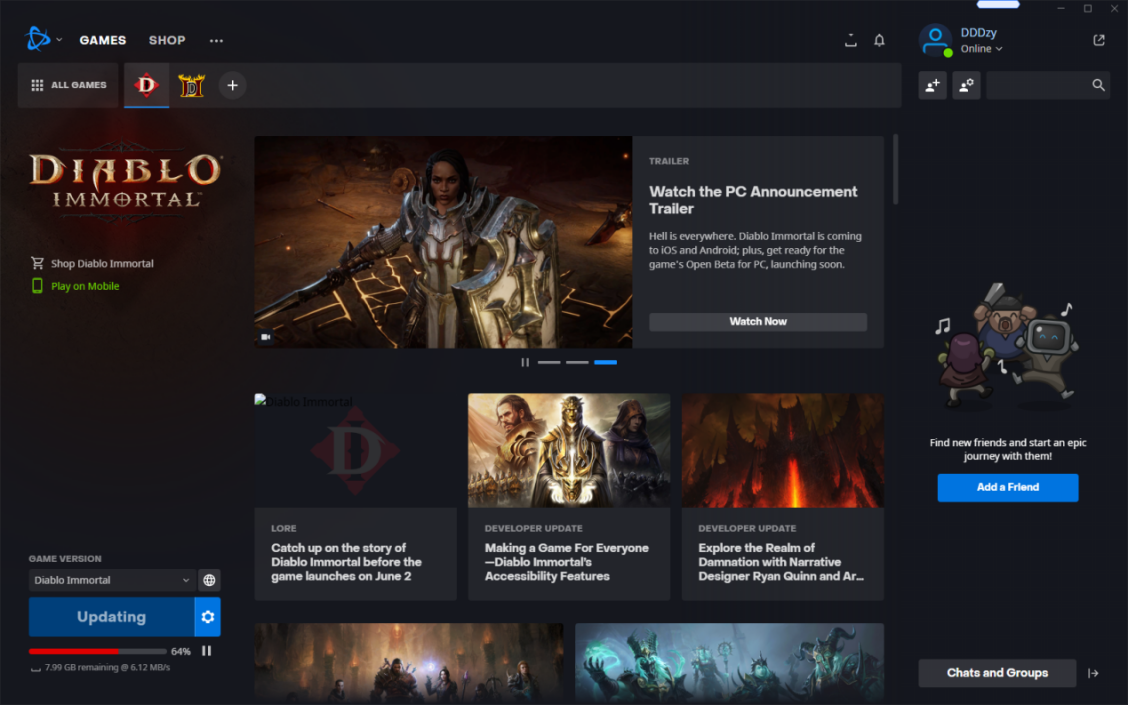This screenshot has width=1128, height=705.
Task: Switch to the Diablo II game icon
Action: tap(191, 86)
